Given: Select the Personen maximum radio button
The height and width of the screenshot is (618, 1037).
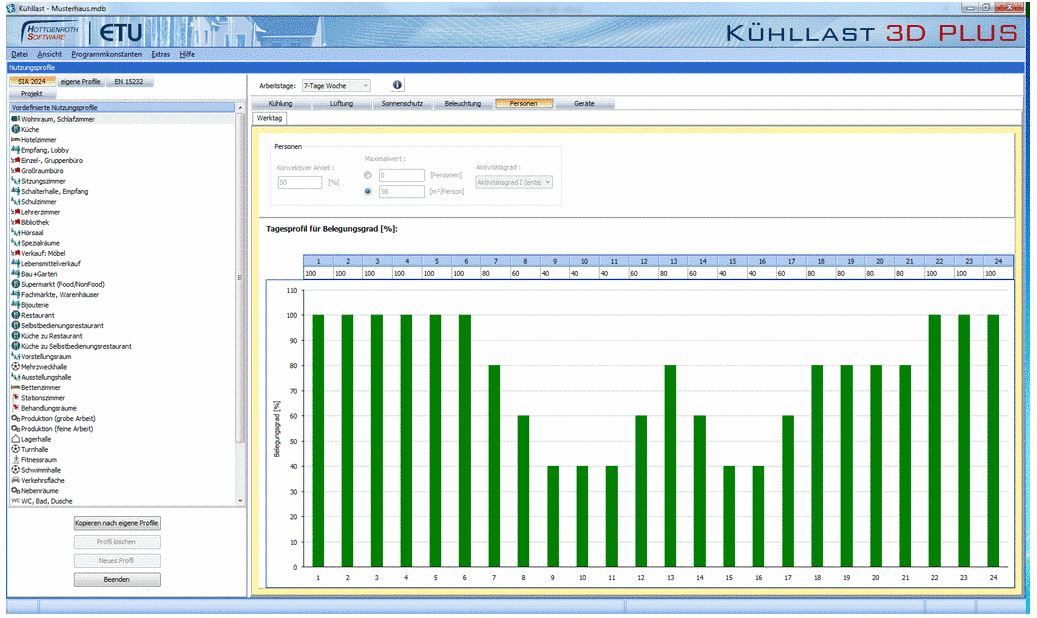Looking at the screenshot, I should click(368, 175).
